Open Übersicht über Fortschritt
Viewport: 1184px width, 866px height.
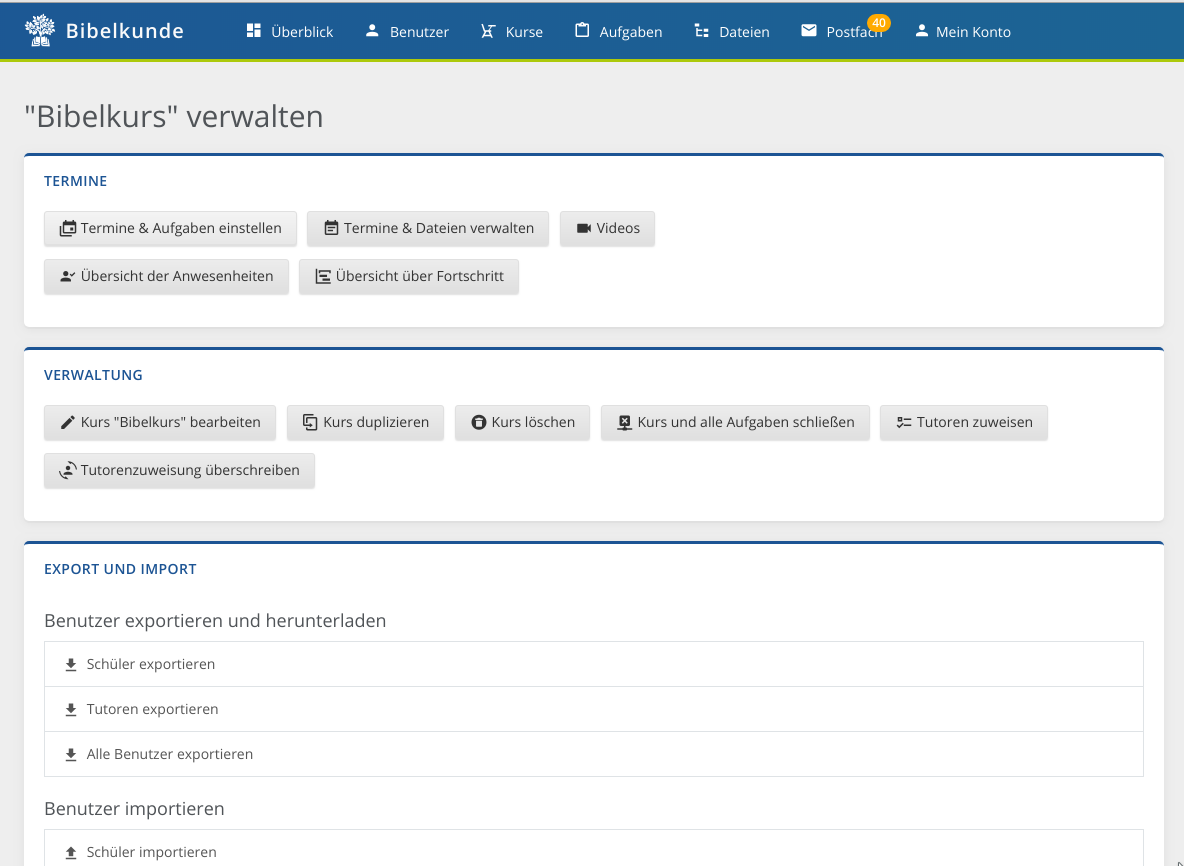click(x=409, y=276)
